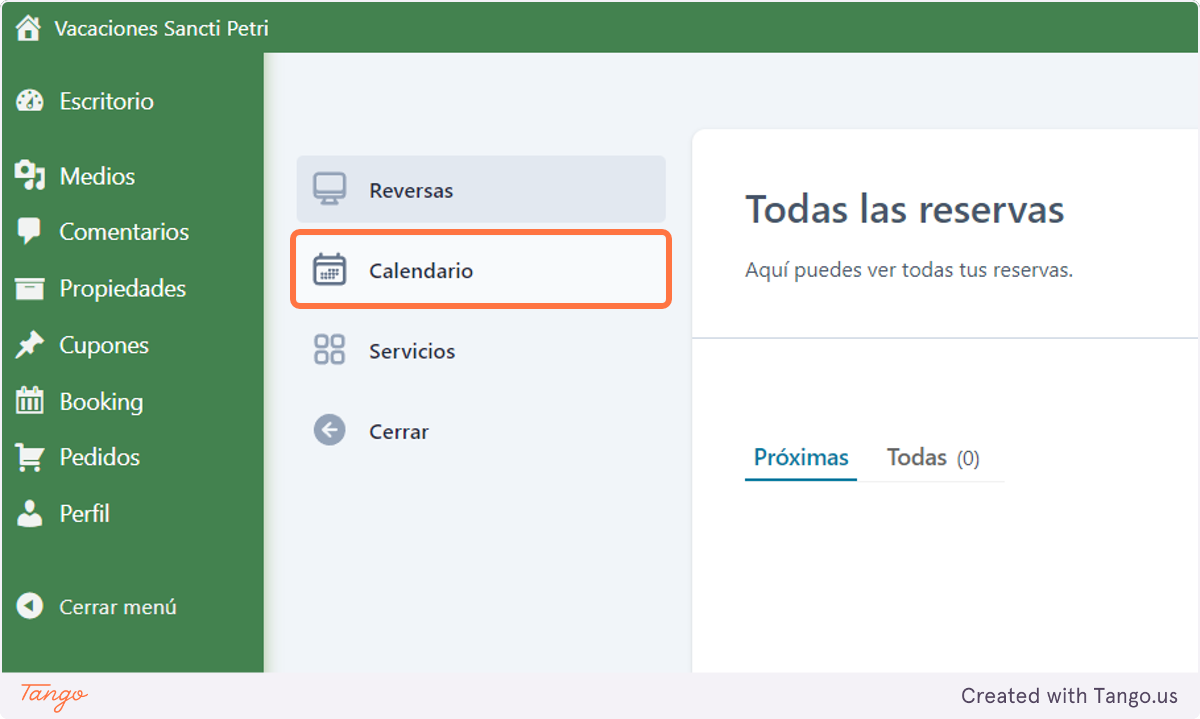Select the Cerrar label in the booking submenu
Image resolution: width=1200 pixels, height=719 pixels.
click(399, 432)
